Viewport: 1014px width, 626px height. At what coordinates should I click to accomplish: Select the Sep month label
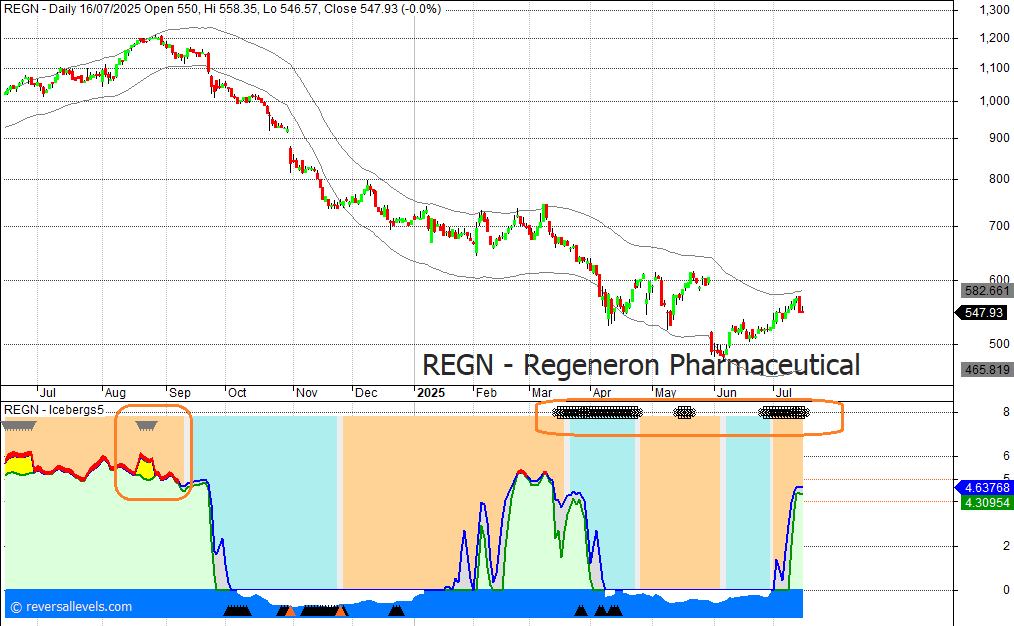180,393
